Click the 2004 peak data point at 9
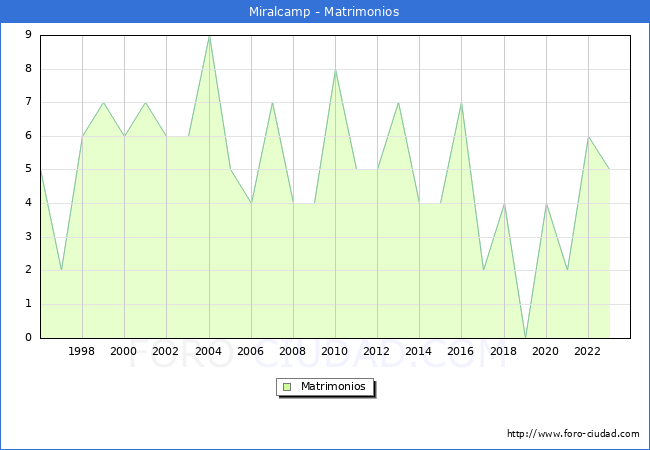The image size is (650, 450). [209, 36]
